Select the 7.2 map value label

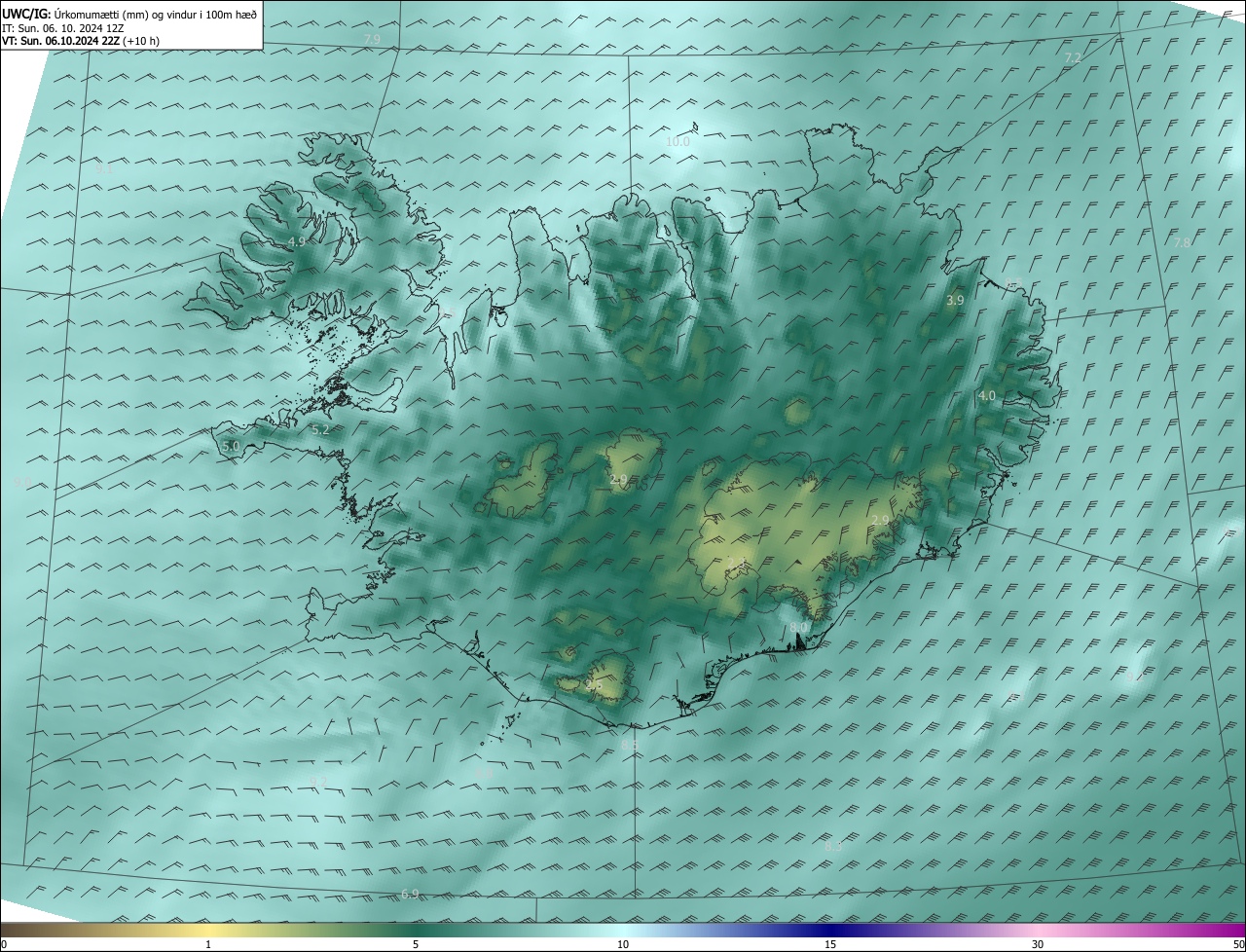click(1073, 58)
